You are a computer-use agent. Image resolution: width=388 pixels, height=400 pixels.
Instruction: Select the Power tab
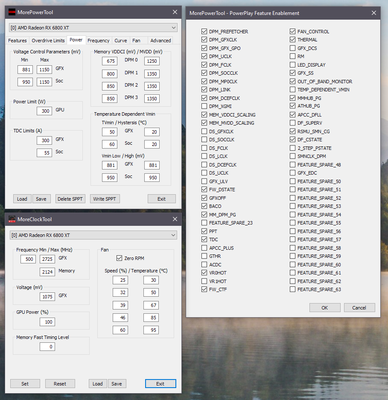[76, 40]
